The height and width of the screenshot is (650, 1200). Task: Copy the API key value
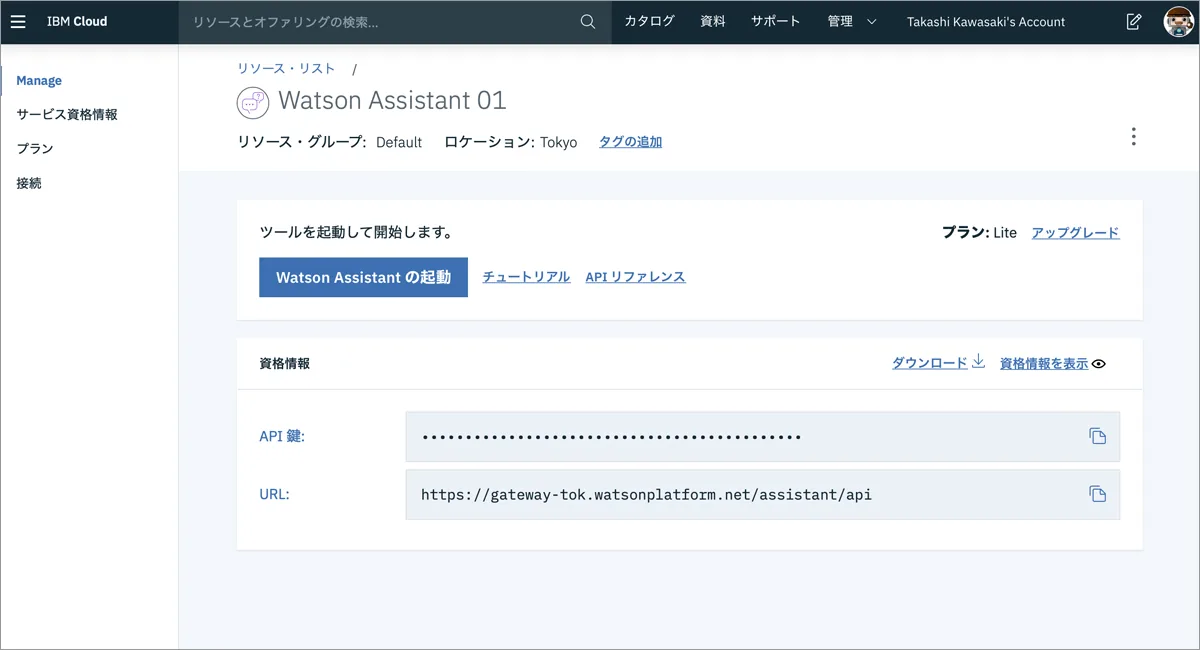1097,436
